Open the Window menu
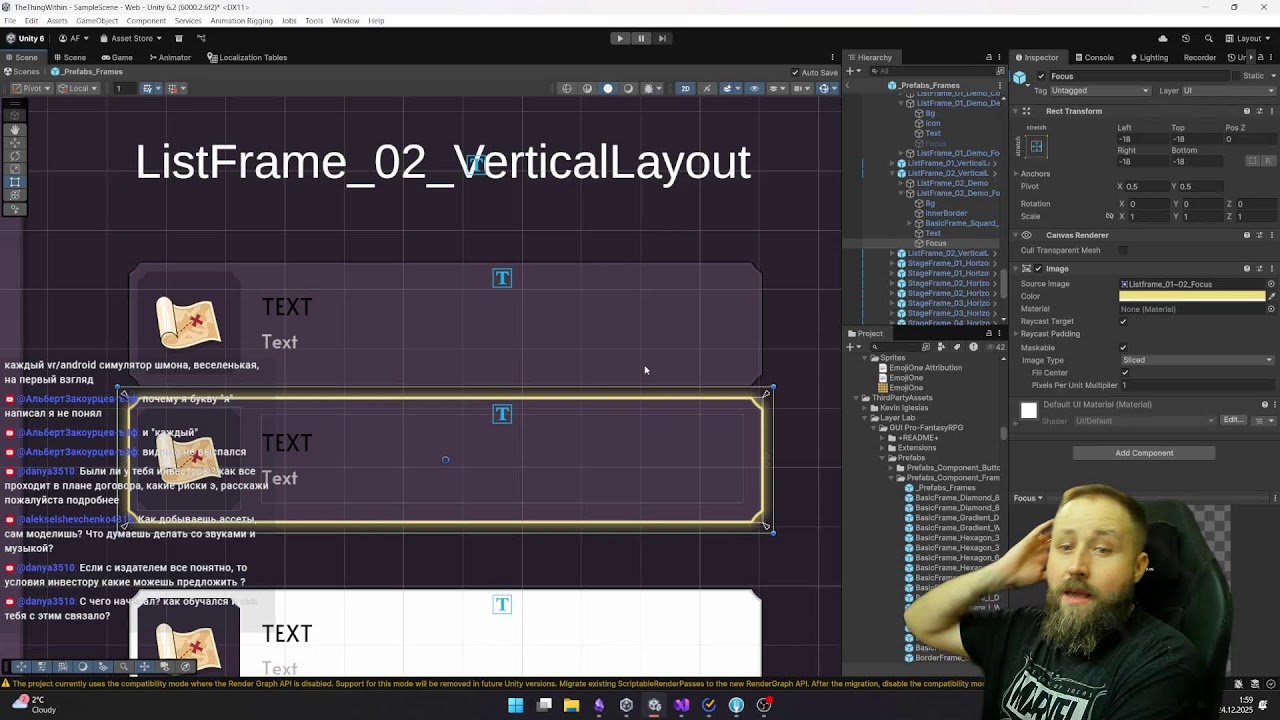This screenshot has width=1280, height=720. tap(345, 20)
